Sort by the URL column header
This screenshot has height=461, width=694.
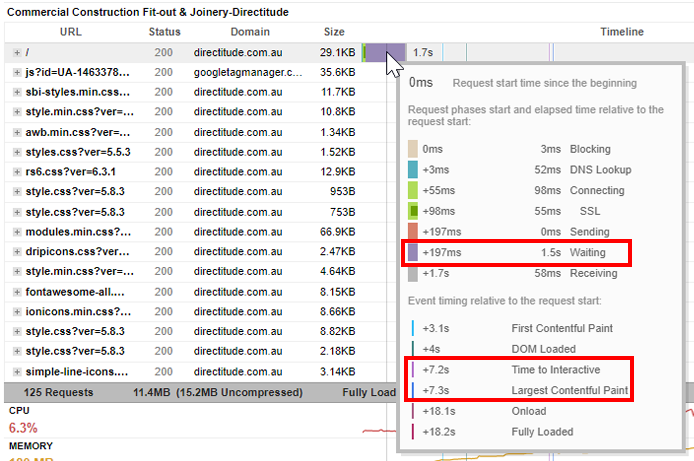[71, 32]
